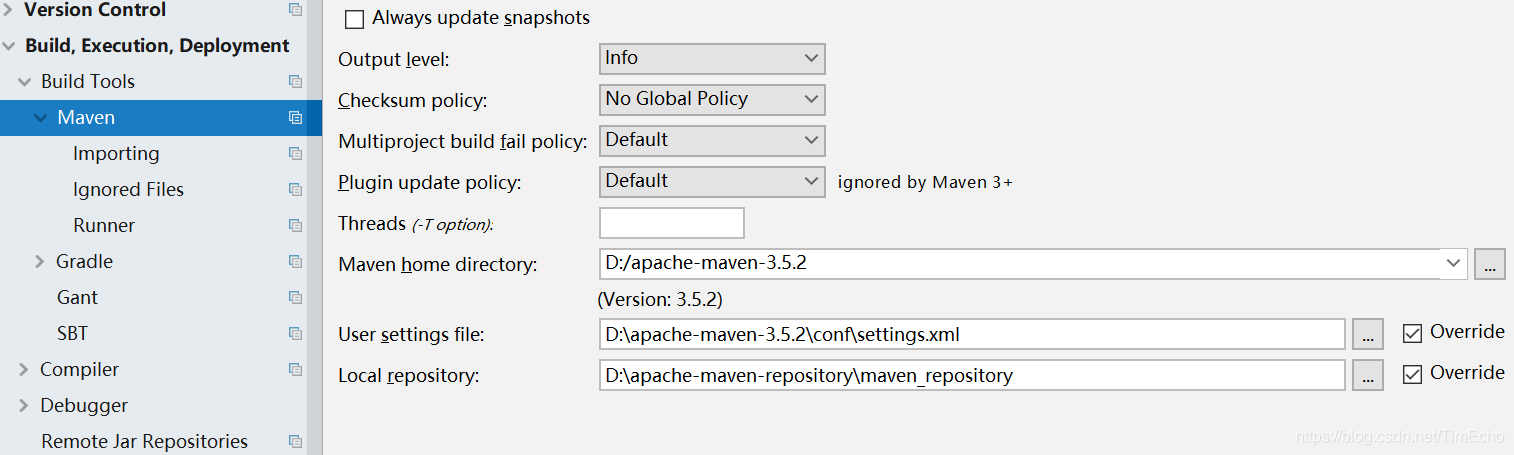
Task: Click 'ignored by Maven 3+' note
Action: point(925,182)
